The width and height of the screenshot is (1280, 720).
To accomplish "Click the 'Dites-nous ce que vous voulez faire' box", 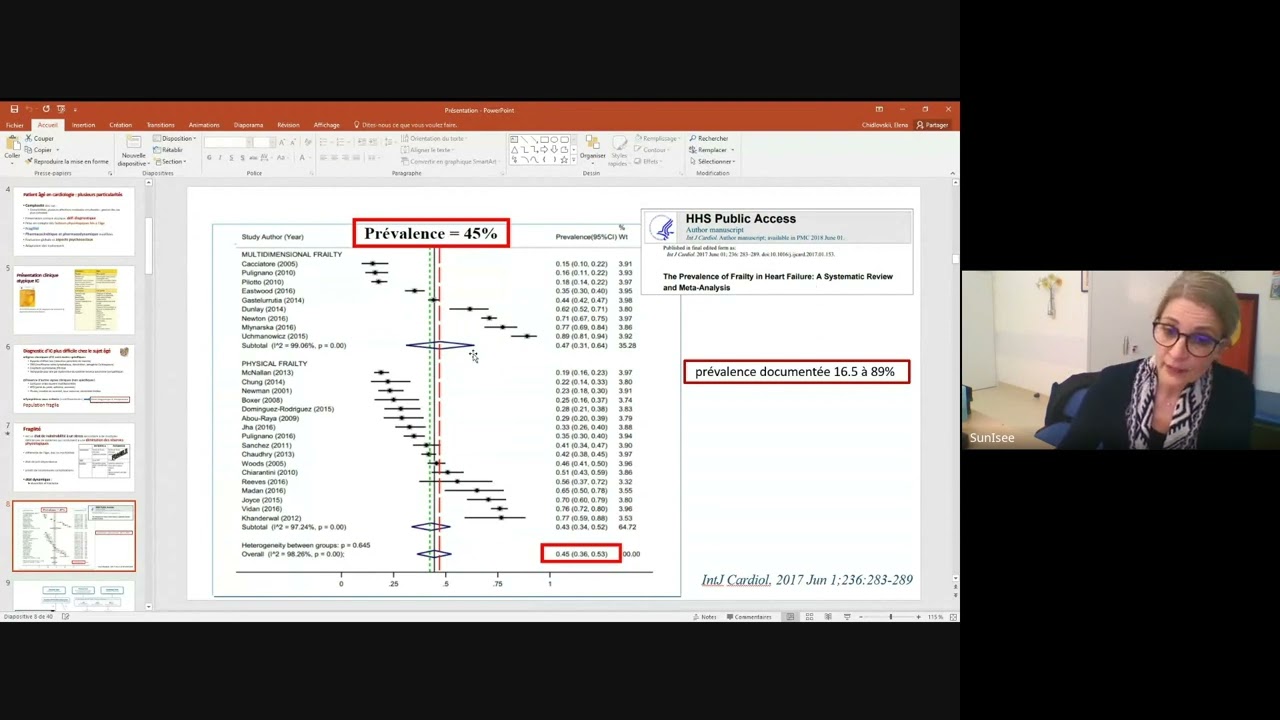I will coord(406,125).
